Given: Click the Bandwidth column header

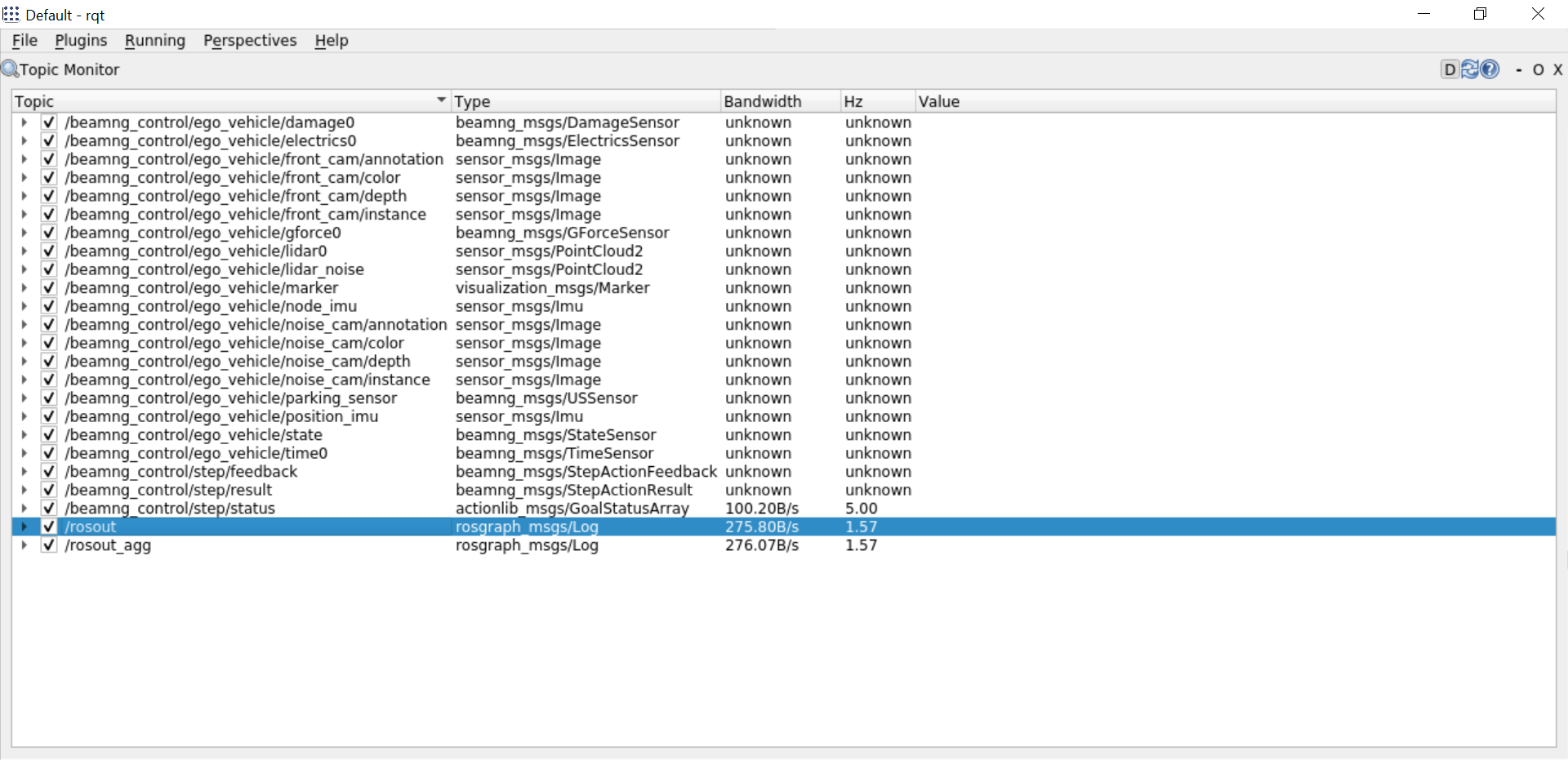Looking at the screenshot, I should (762, 100).
